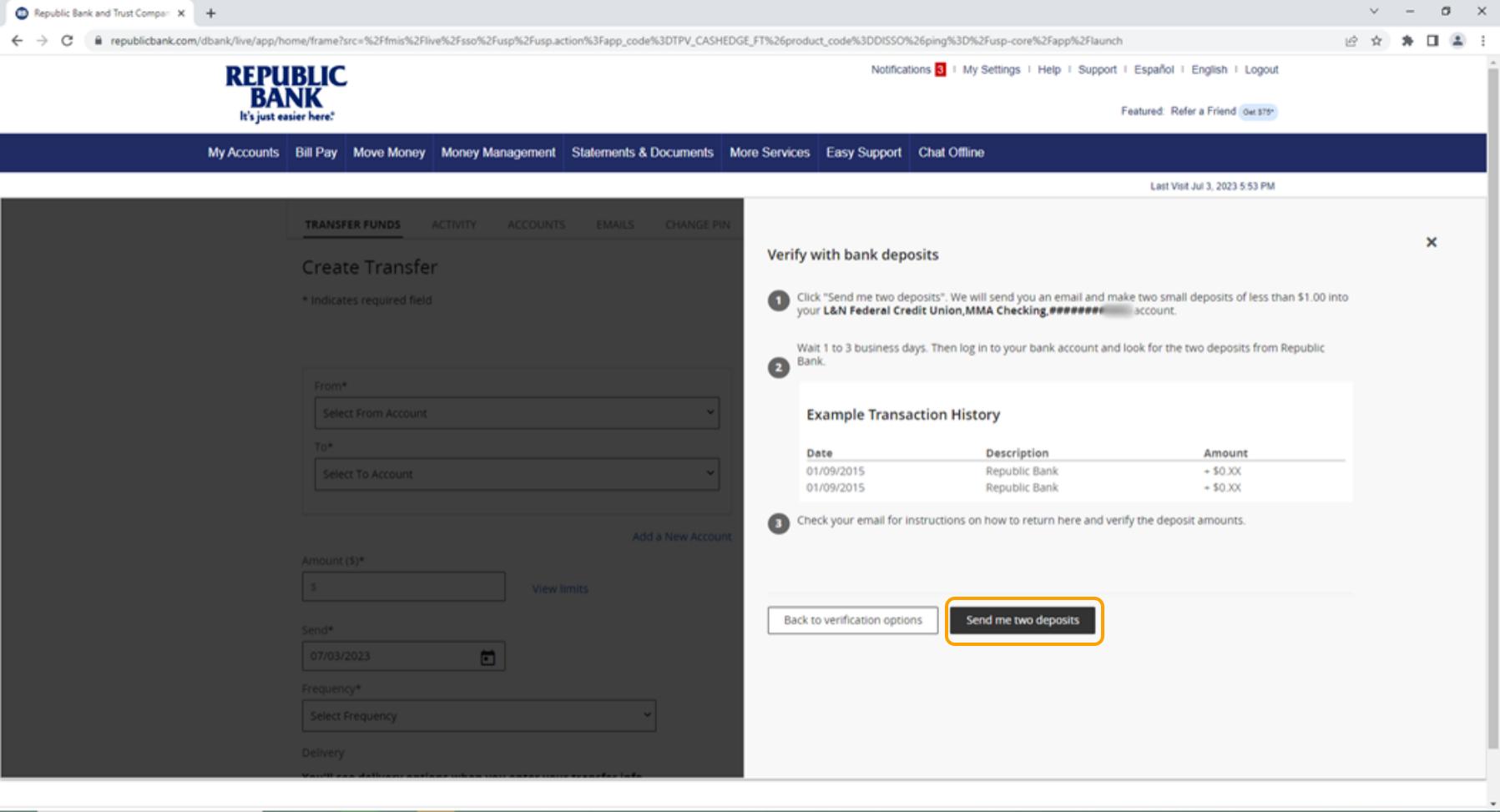1500x812 pixels.
Task: Bookmark page with star icon
Action: [x=1376, y=41]
